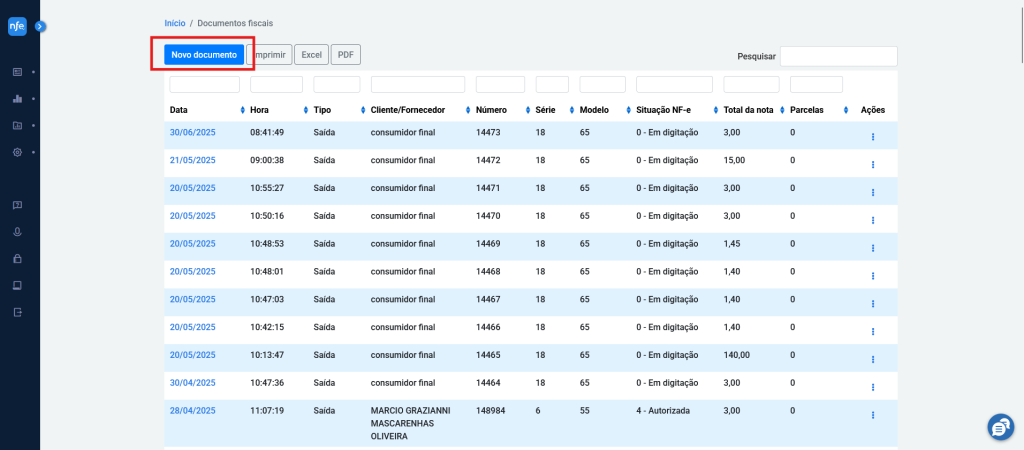This screenshot has width=1024, height=450.
Task: Click the microphone icon in sidebar
Action: [18, 232]
